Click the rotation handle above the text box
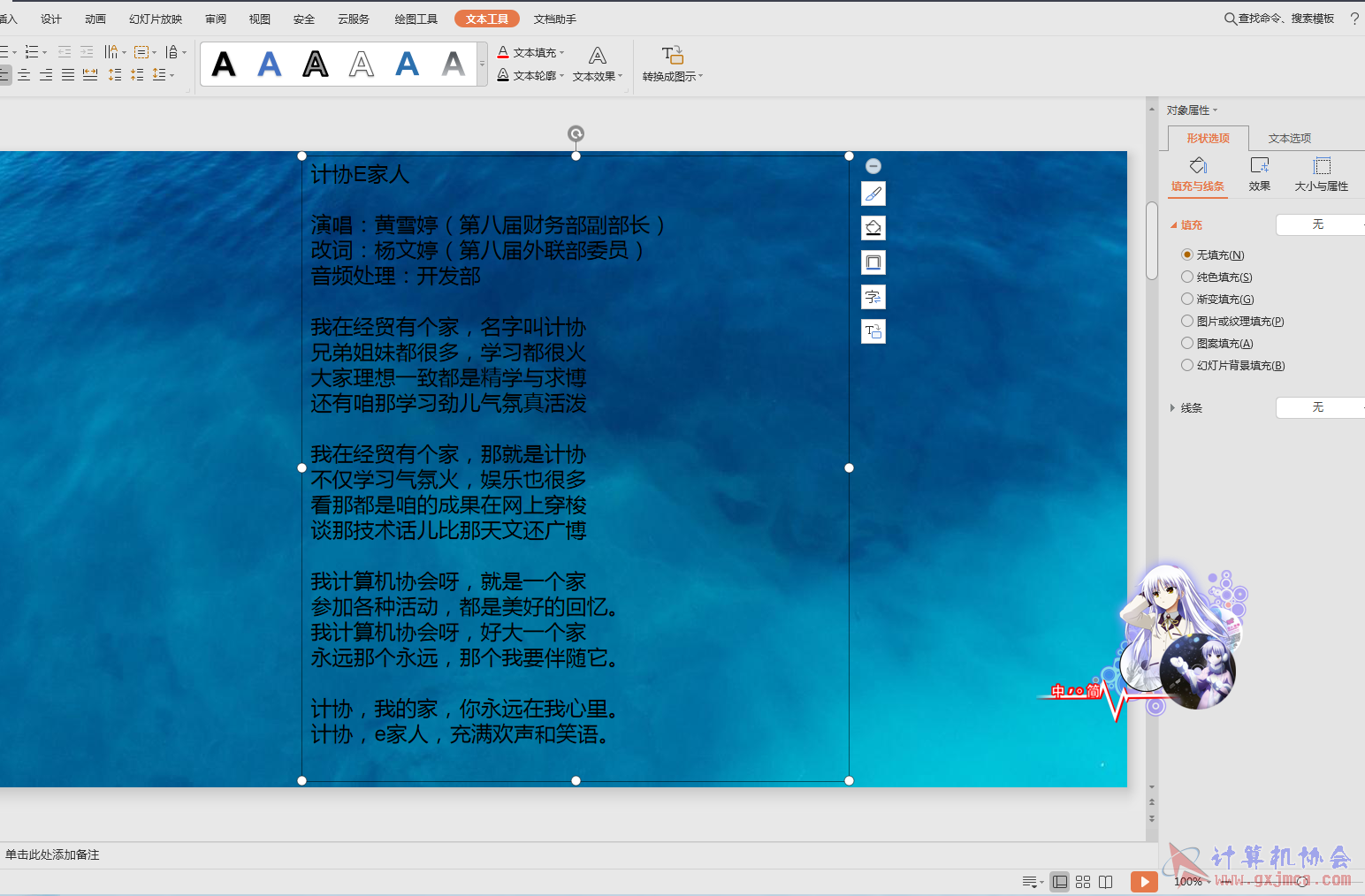 [x=576, y=133]
